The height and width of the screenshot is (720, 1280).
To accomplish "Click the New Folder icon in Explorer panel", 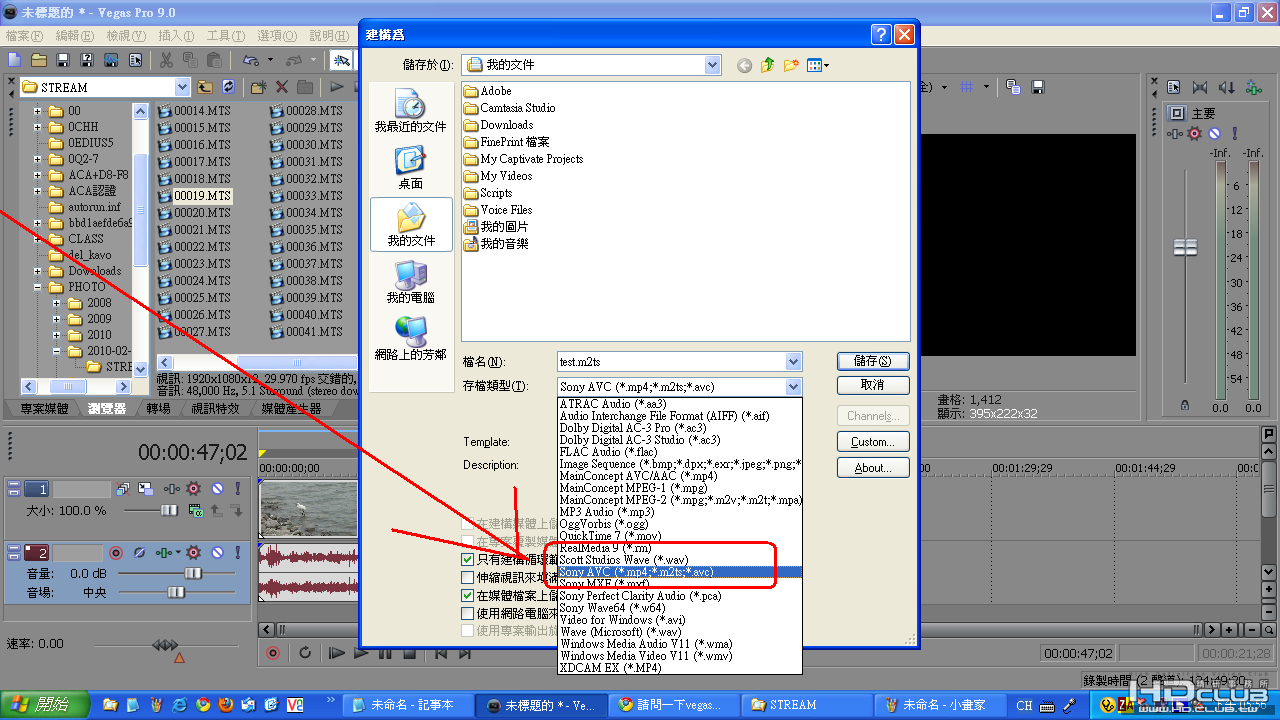I will (258, 87).
